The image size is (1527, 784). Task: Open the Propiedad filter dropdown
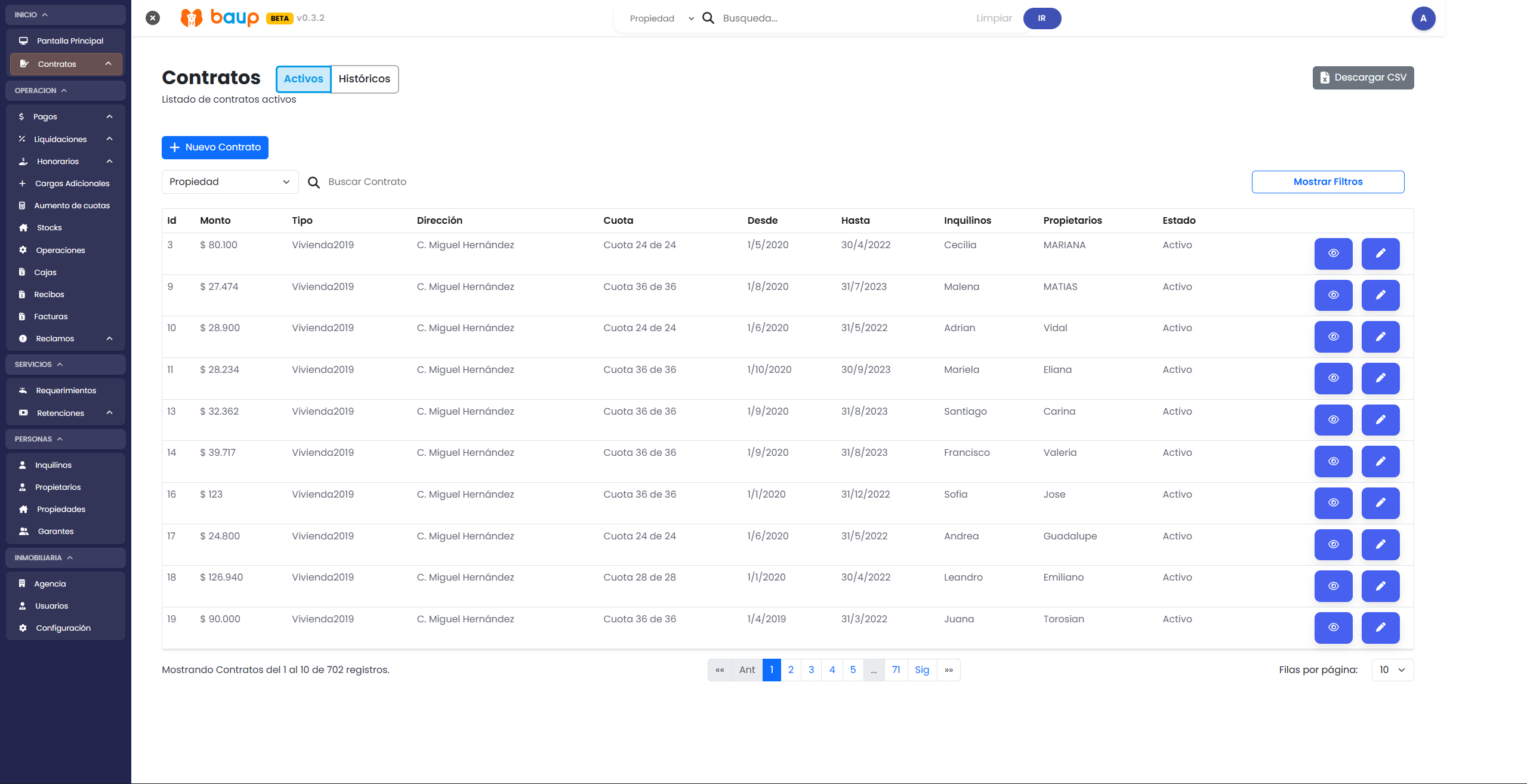[x=230, y=182]
